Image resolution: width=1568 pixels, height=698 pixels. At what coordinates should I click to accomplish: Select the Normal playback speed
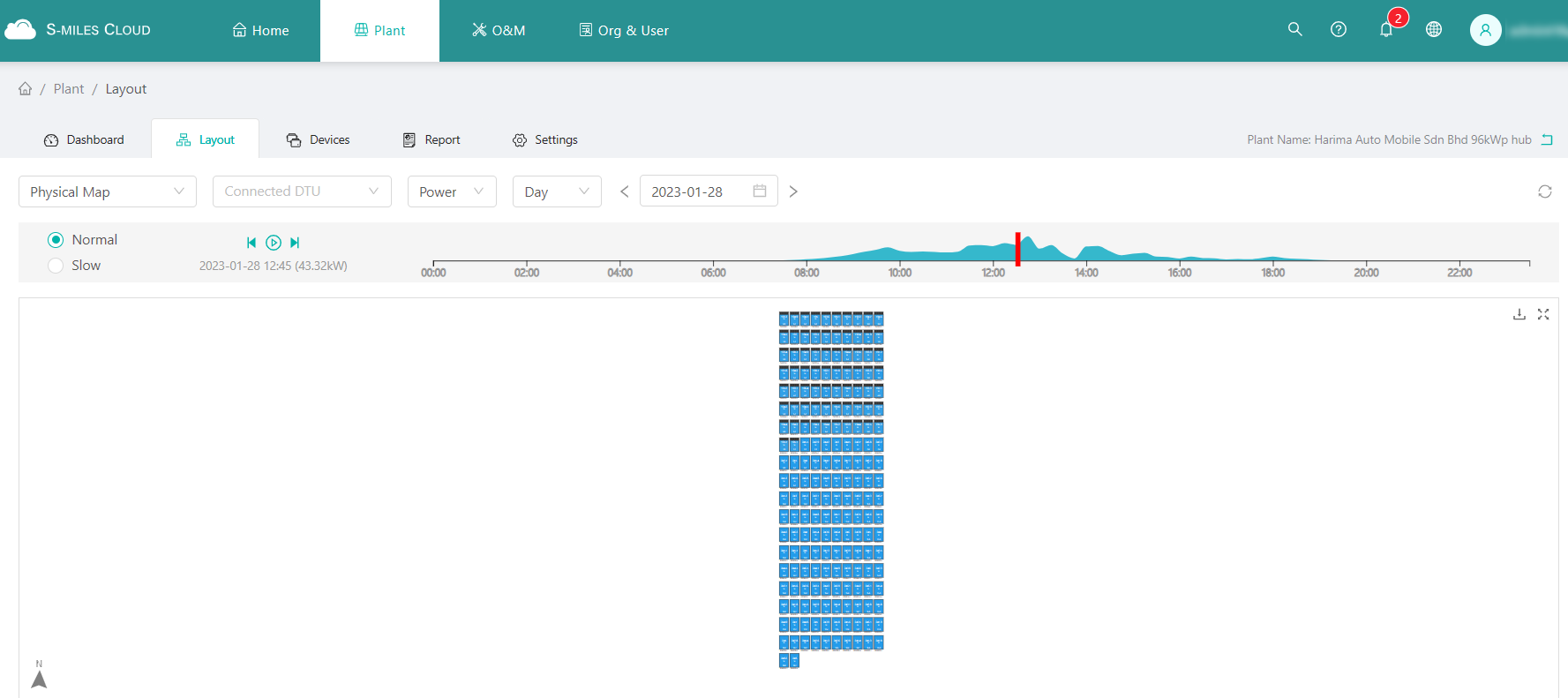[x=56, y=240]
